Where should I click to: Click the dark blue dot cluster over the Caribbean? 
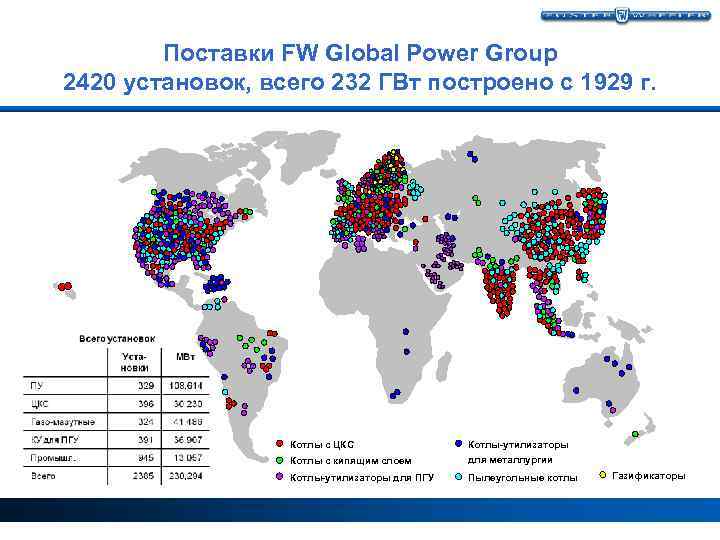click(217, 283)
